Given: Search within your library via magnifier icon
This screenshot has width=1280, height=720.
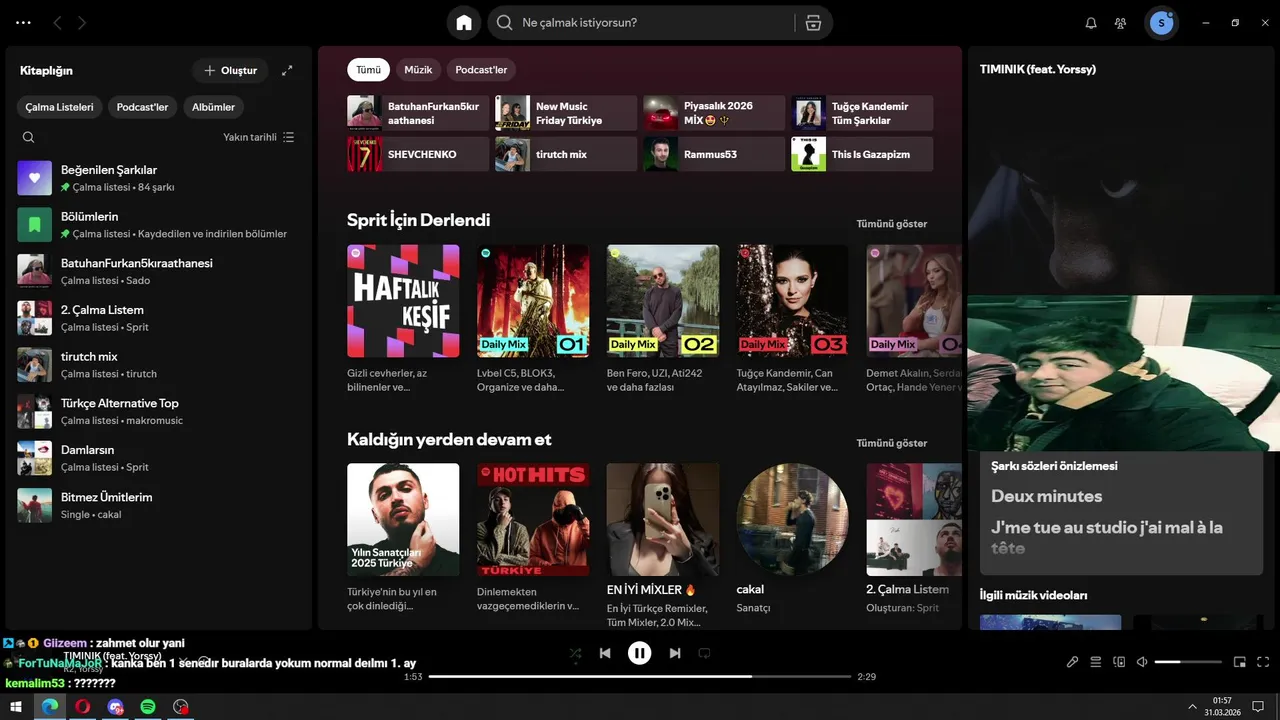Looking at the screenshot, I should click(x=28, y=137).
